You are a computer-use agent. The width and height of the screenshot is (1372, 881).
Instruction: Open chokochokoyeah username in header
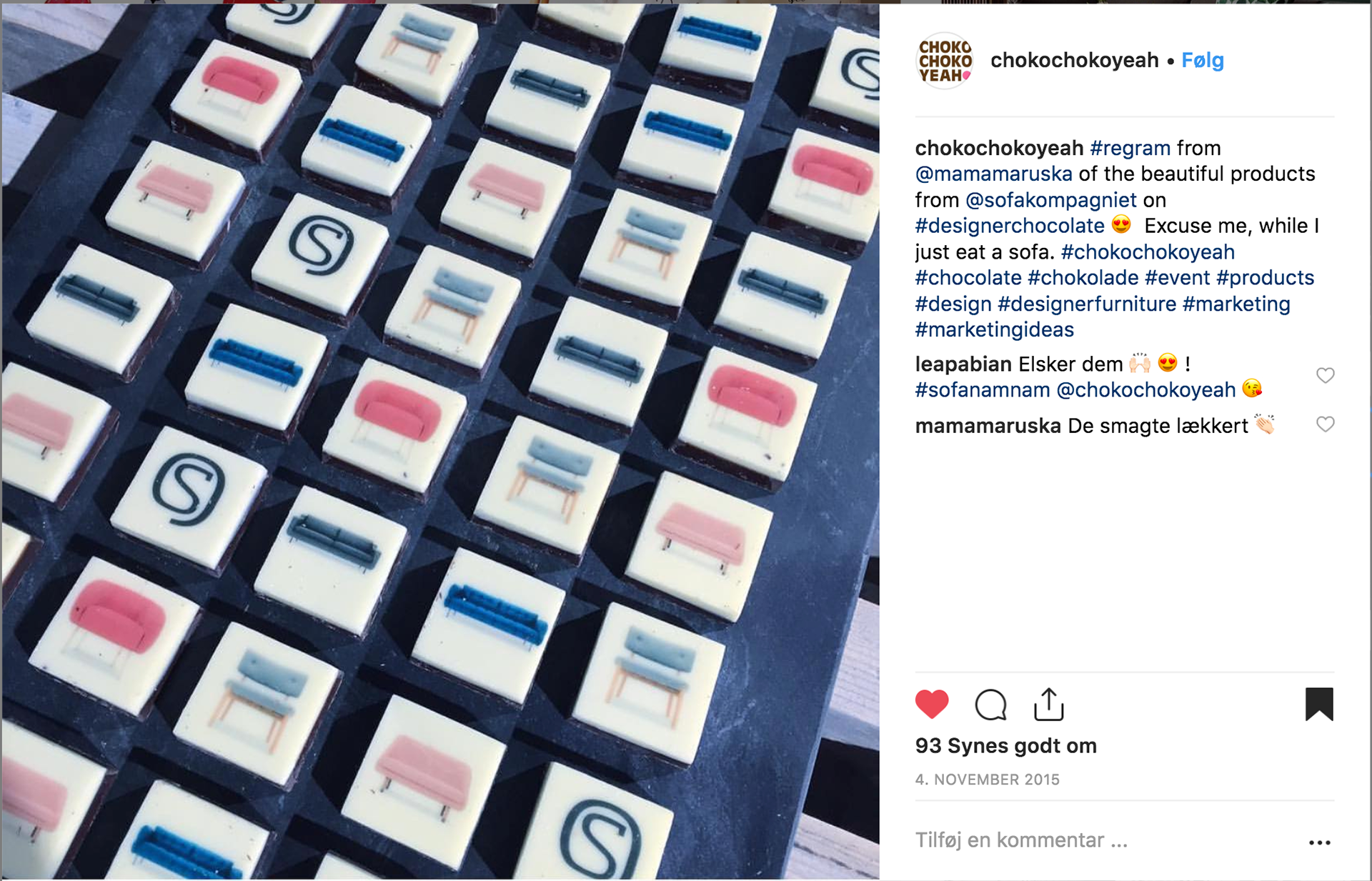click(x=1074, y=61)
